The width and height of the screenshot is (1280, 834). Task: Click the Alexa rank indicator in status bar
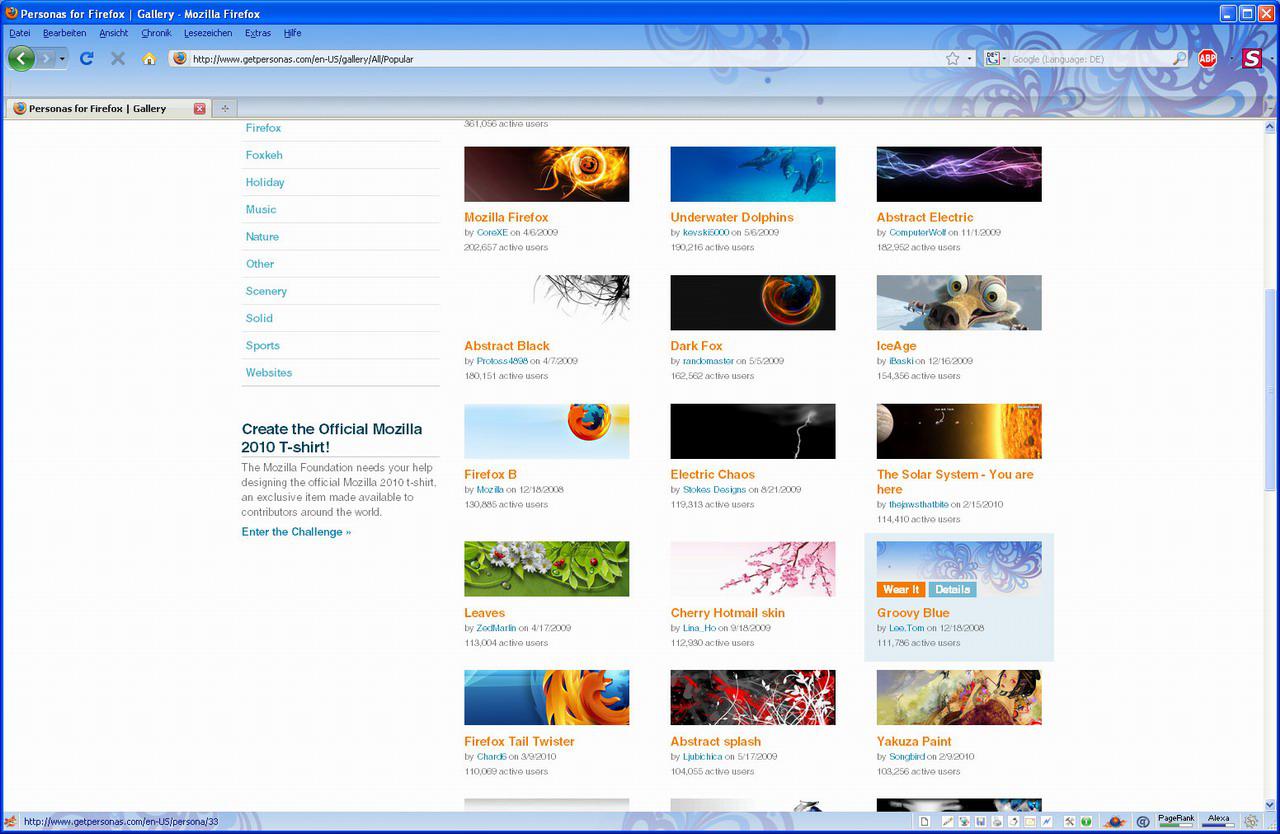point(1218,821)
